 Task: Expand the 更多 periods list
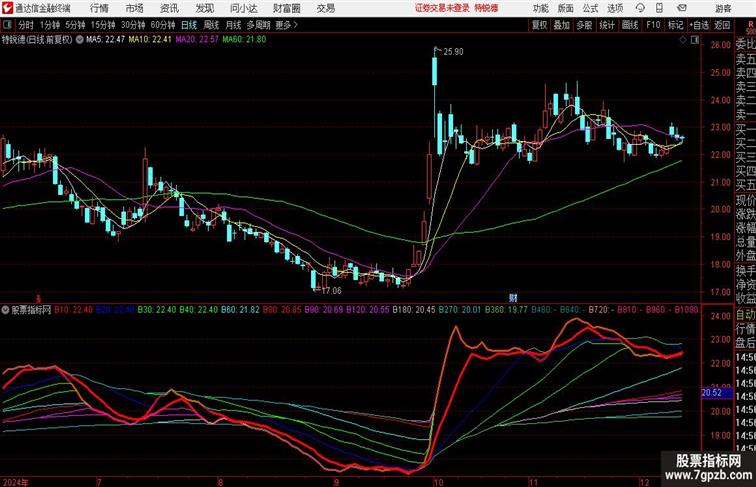(286, 25)
